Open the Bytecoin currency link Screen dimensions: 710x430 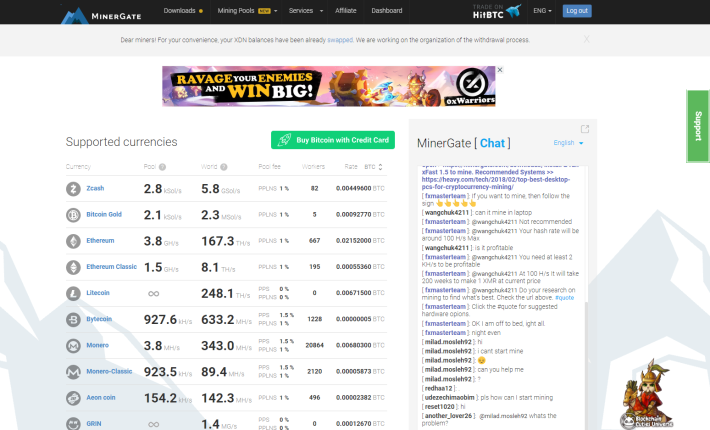click(99, 319)
